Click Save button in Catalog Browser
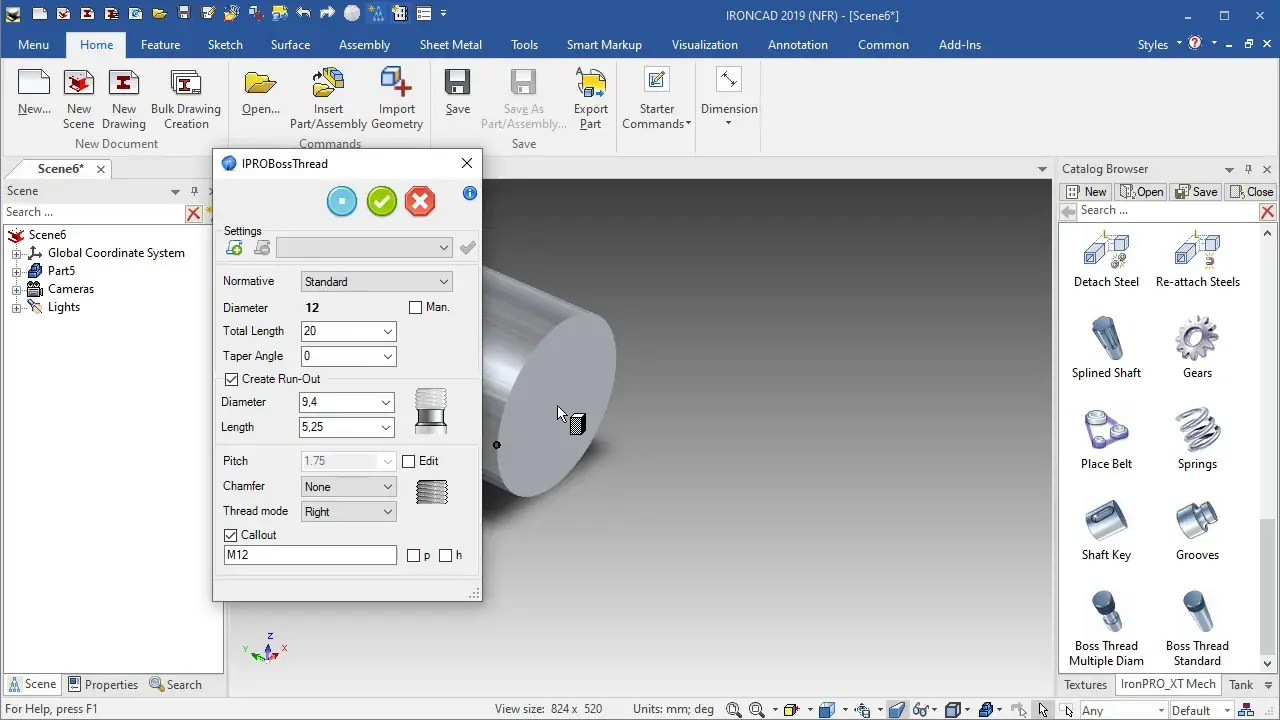The image size is (1280, 720). click(x=1196, y=192)
